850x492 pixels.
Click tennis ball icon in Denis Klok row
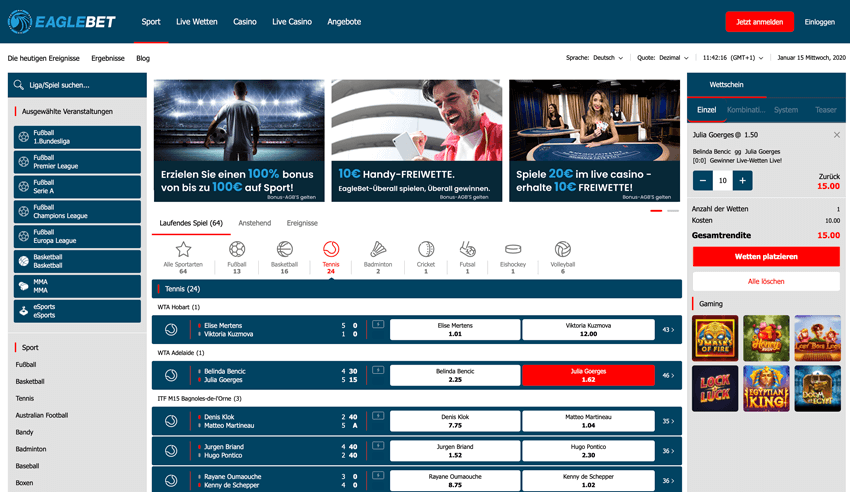(171, 421)
